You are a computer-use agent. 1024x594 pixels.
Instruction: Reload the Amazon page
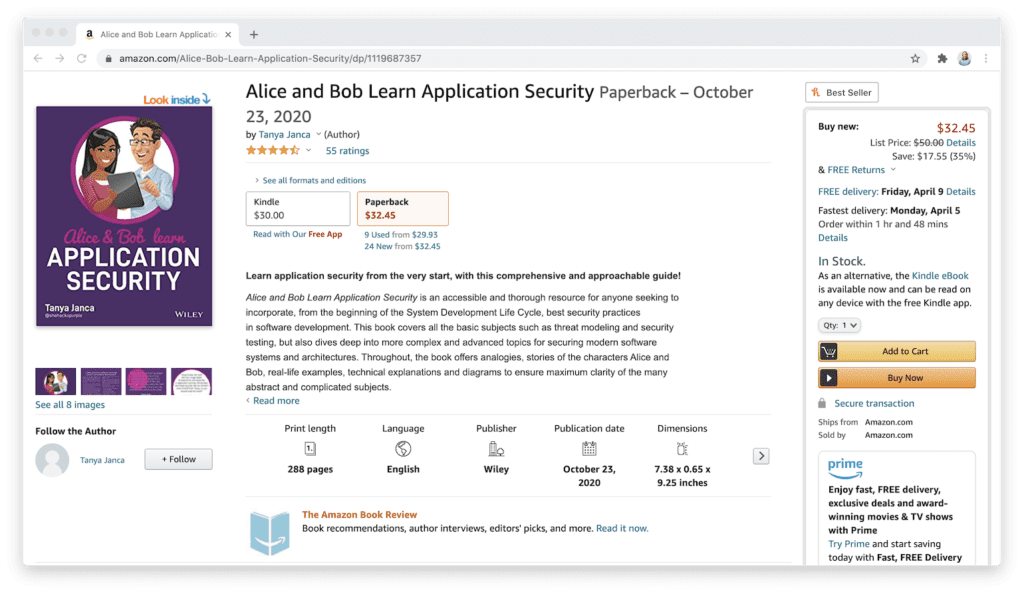pos(82,58)
